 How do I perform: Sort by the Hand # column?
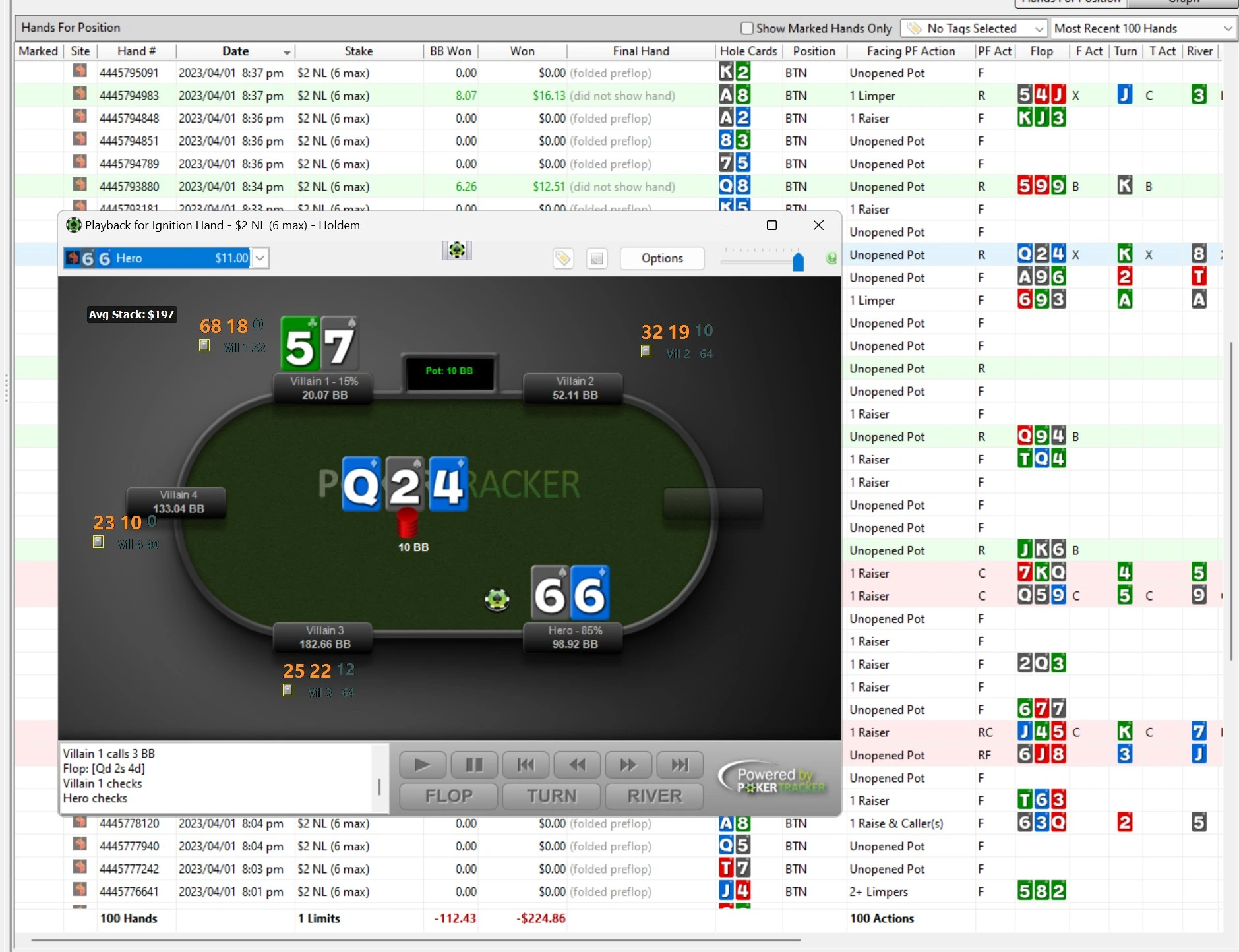(136, 51)
